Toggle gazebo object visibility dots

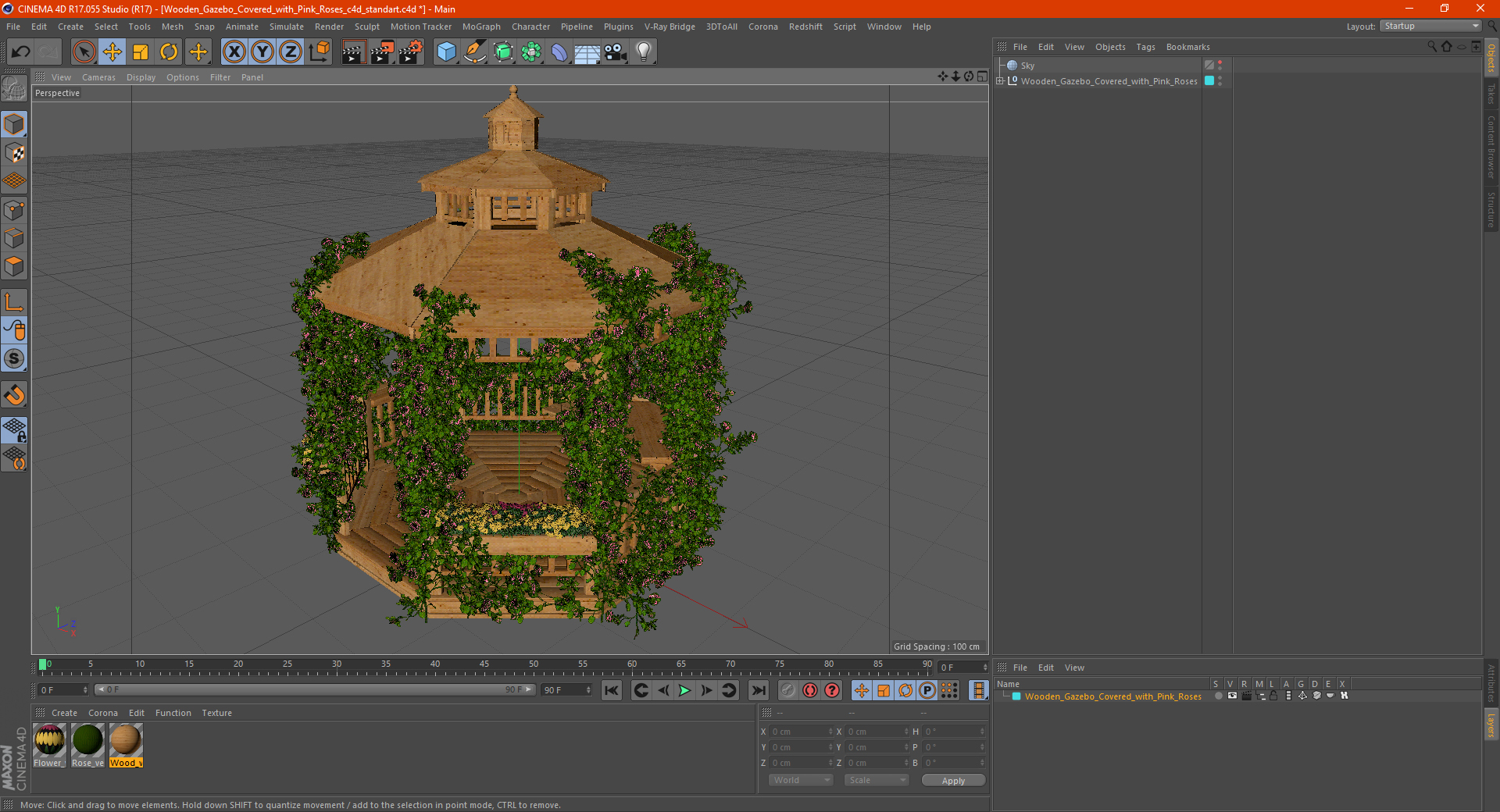click(1220, 80)
